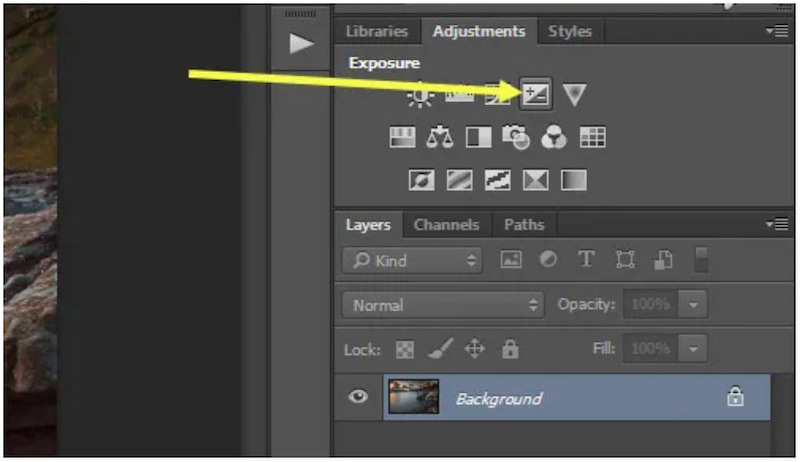
Task: Click the Fill label
Action: pyautogui.click(x=604, y=349)
